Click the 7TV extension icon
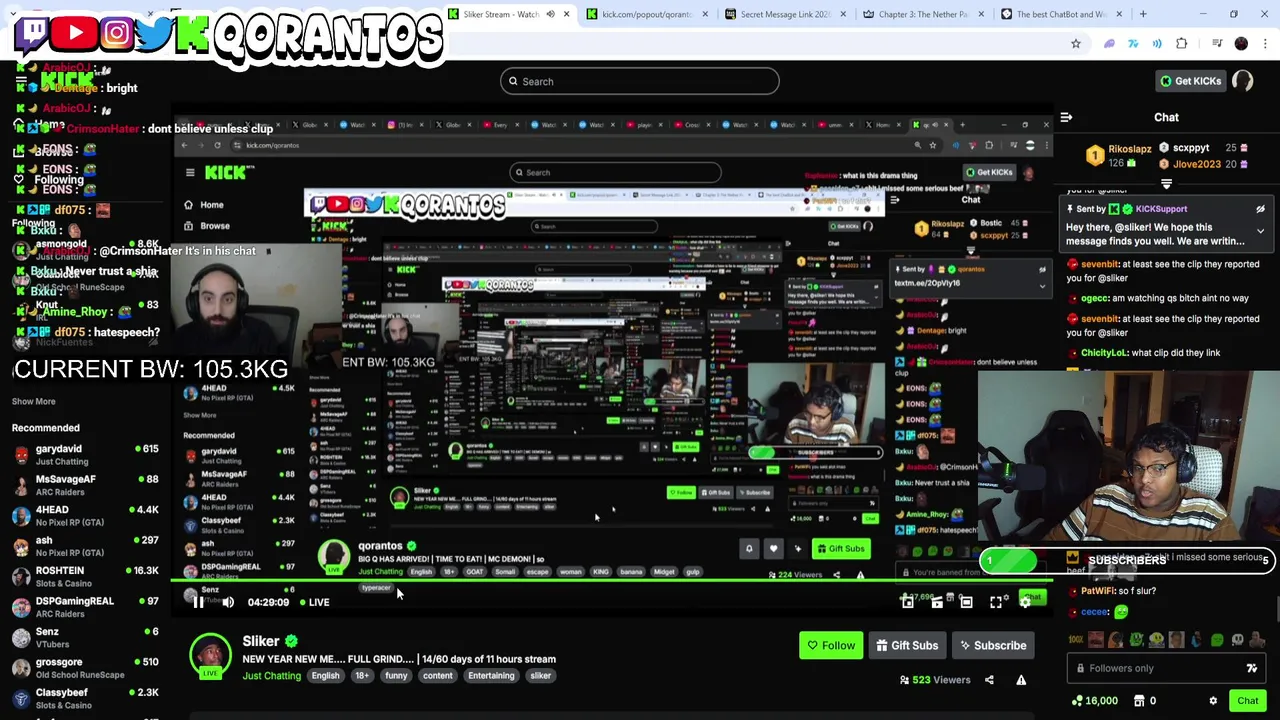The image size is (1280, 720). pos(1133,44)
